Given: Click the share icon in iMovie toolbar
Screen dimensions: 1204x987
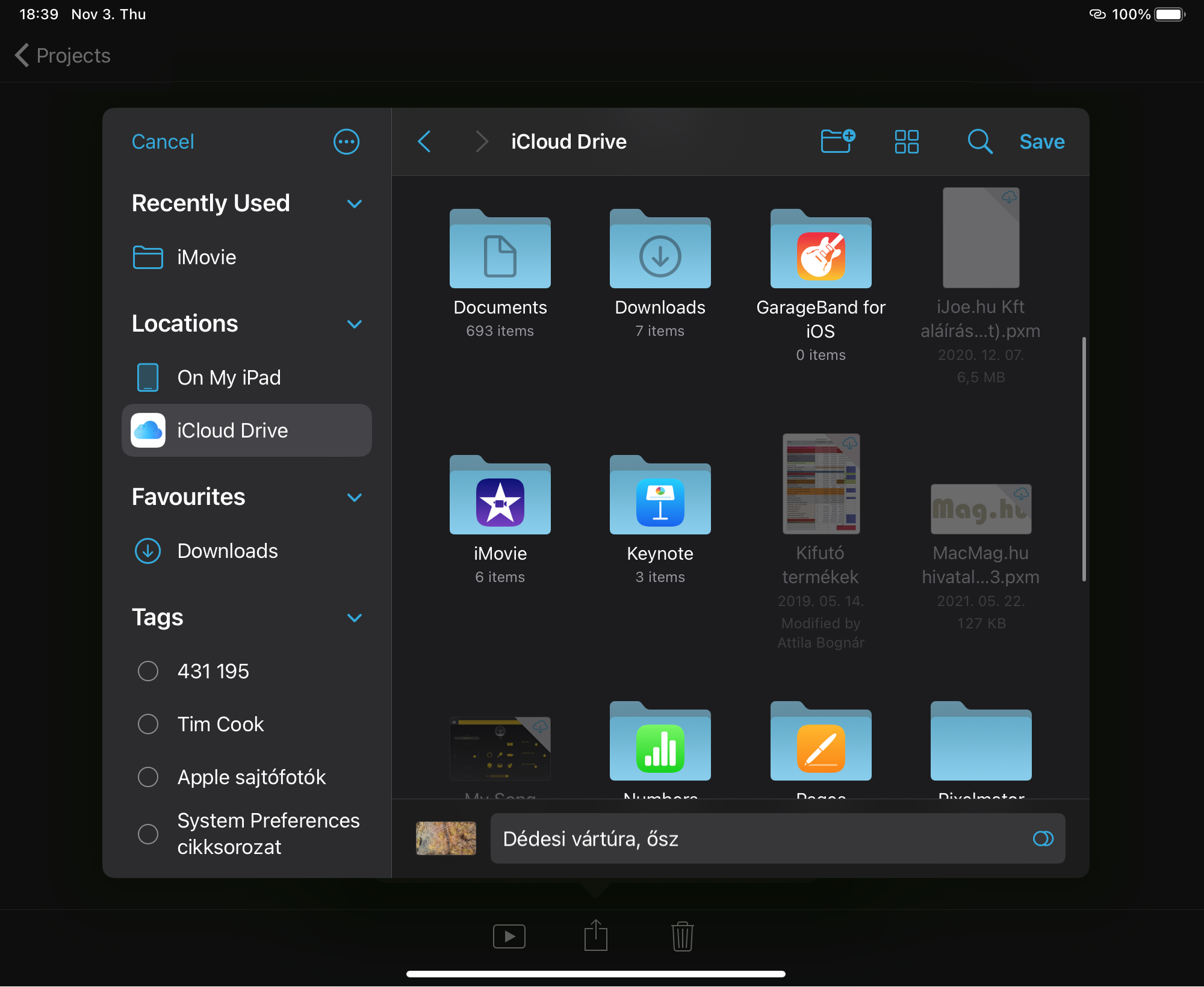Looking at the screenshot, I should click(595, 935).
